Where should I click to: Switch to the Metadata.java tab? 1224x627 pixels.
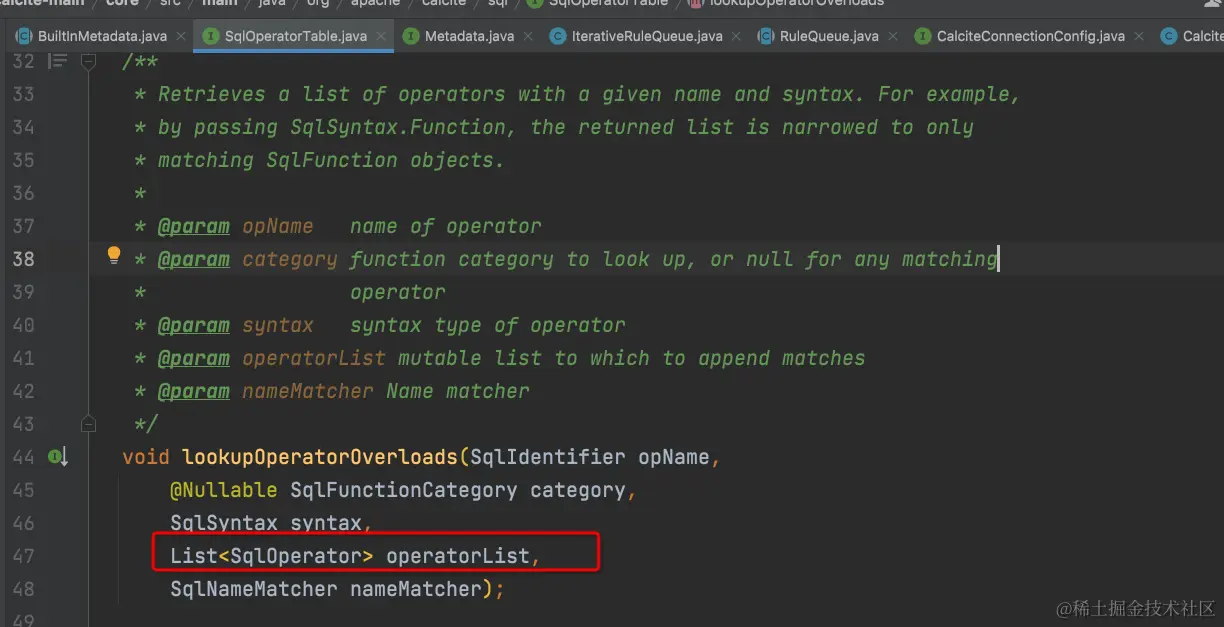pyautogui.click(x=469, y=36)
